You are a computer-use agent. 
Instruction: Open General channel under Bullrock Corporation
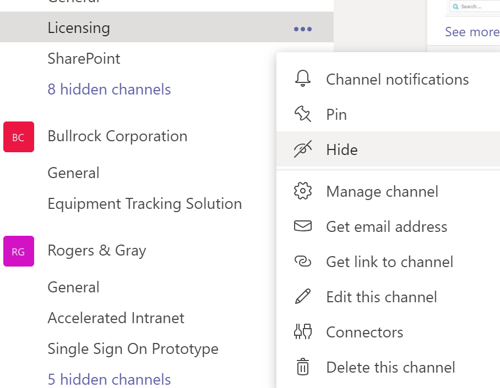(x=73, y=173)
